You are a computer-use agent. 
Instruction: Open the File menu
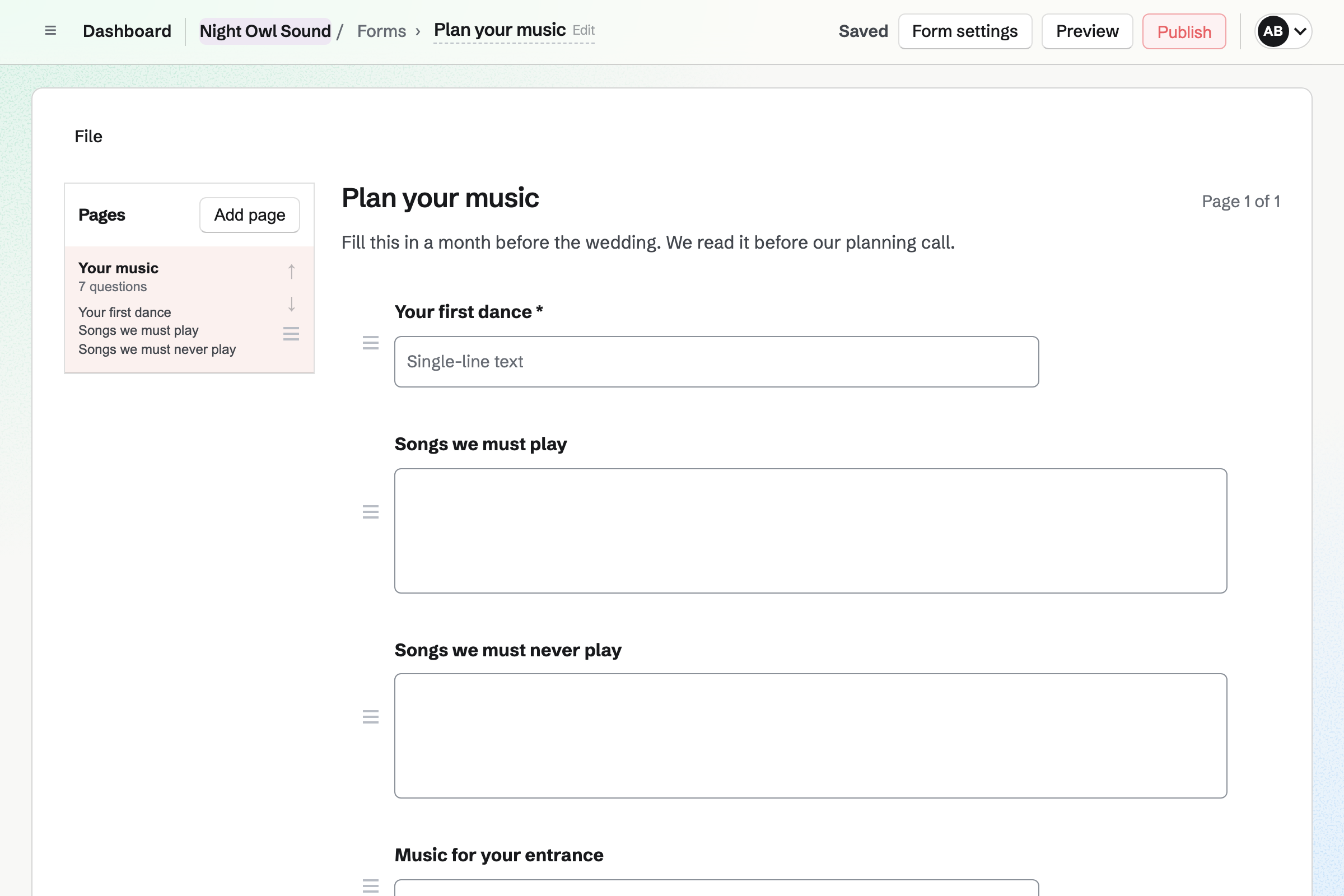point(88,137)
